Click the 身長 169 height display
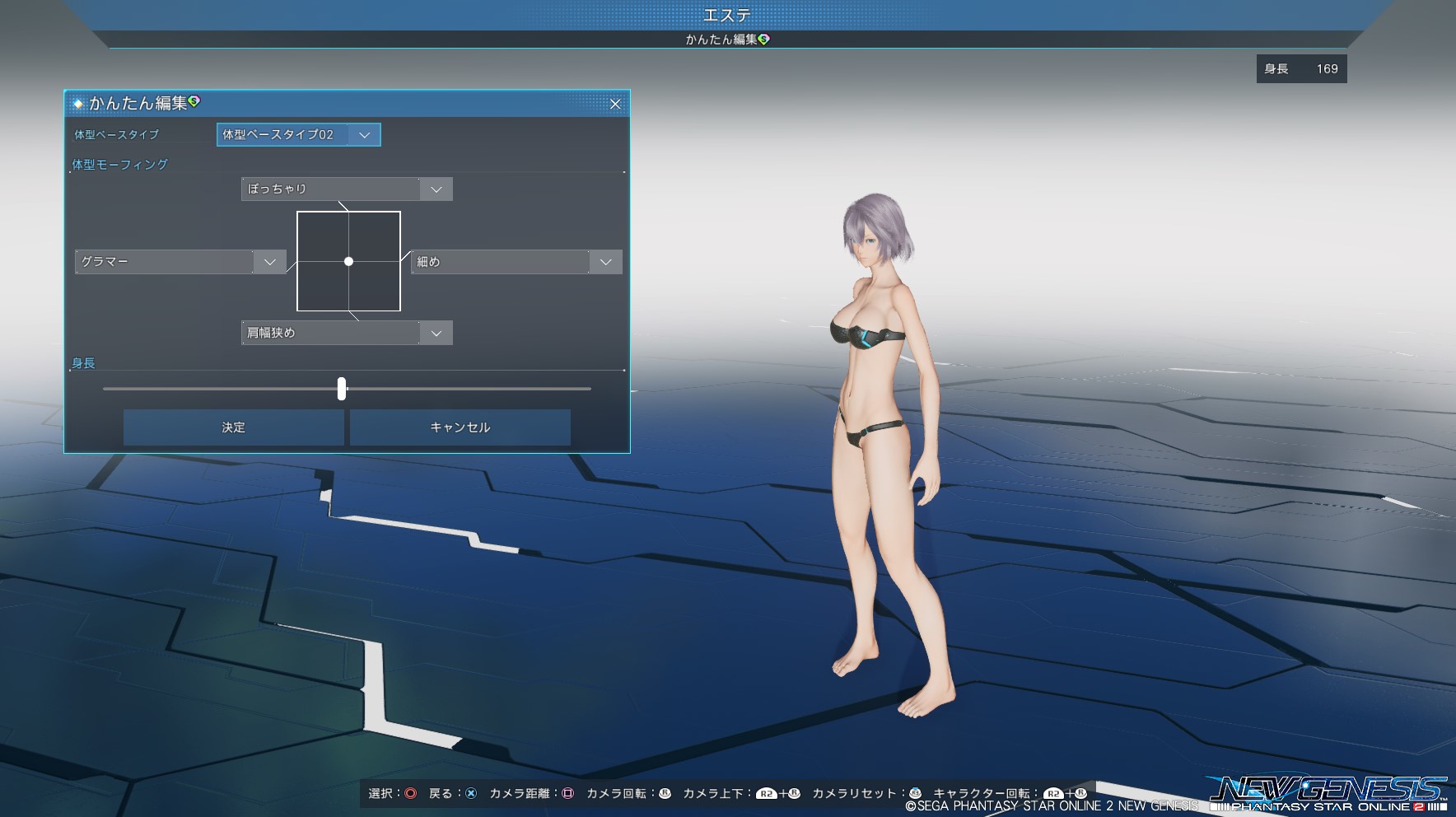The height and width of the screenshot is (817, 1456). click(1301, 69)
